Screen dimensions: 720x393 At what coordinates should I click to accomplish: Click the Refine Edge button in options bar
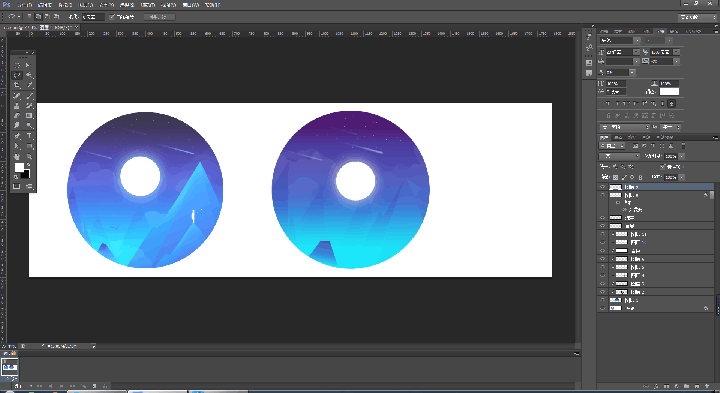pos(159,17)
